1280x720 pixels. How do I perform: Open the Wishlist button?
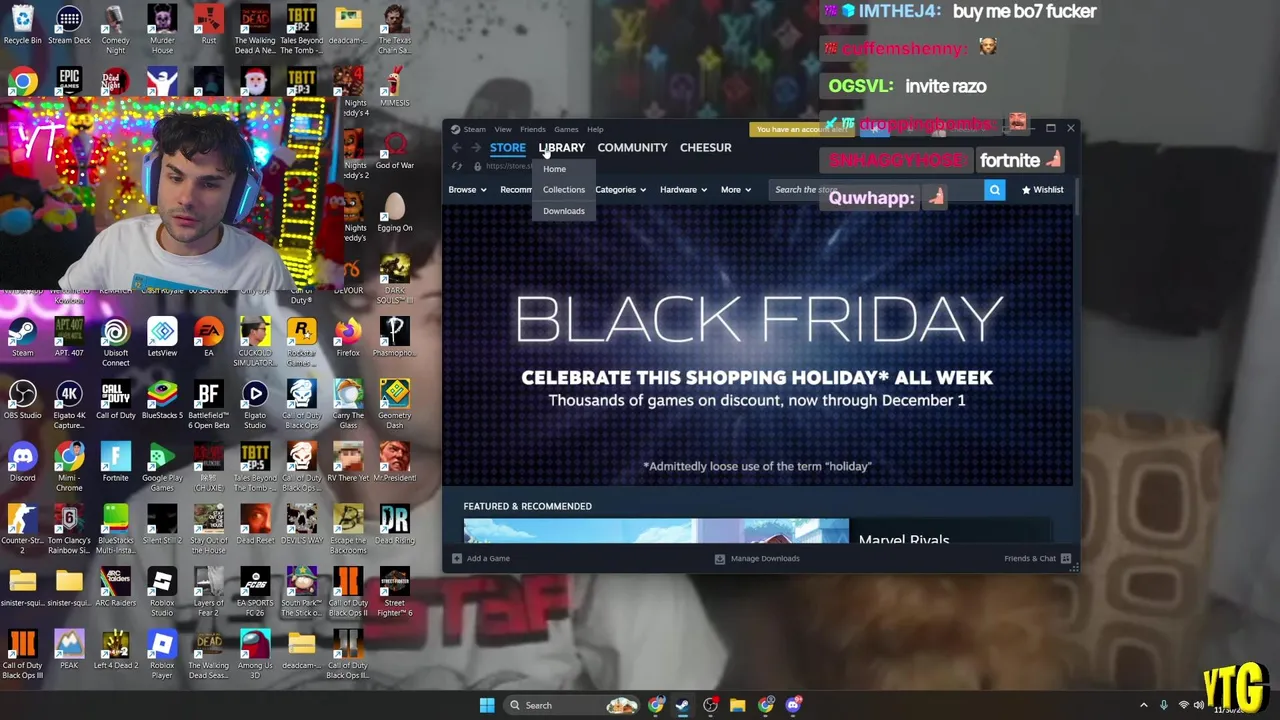[1042, 189]
